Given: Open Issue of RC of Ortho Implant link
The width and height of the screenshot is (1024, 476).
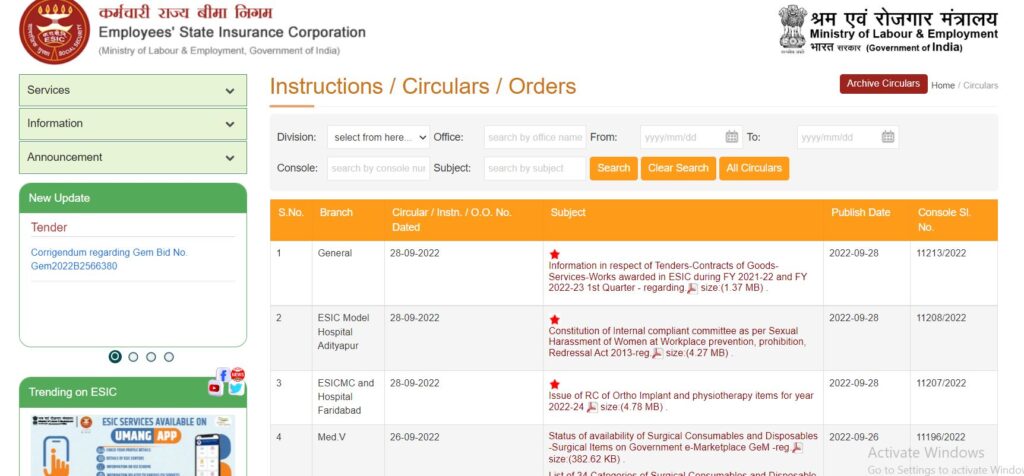Looking at the screenshot, I should (x=681, y=402).
